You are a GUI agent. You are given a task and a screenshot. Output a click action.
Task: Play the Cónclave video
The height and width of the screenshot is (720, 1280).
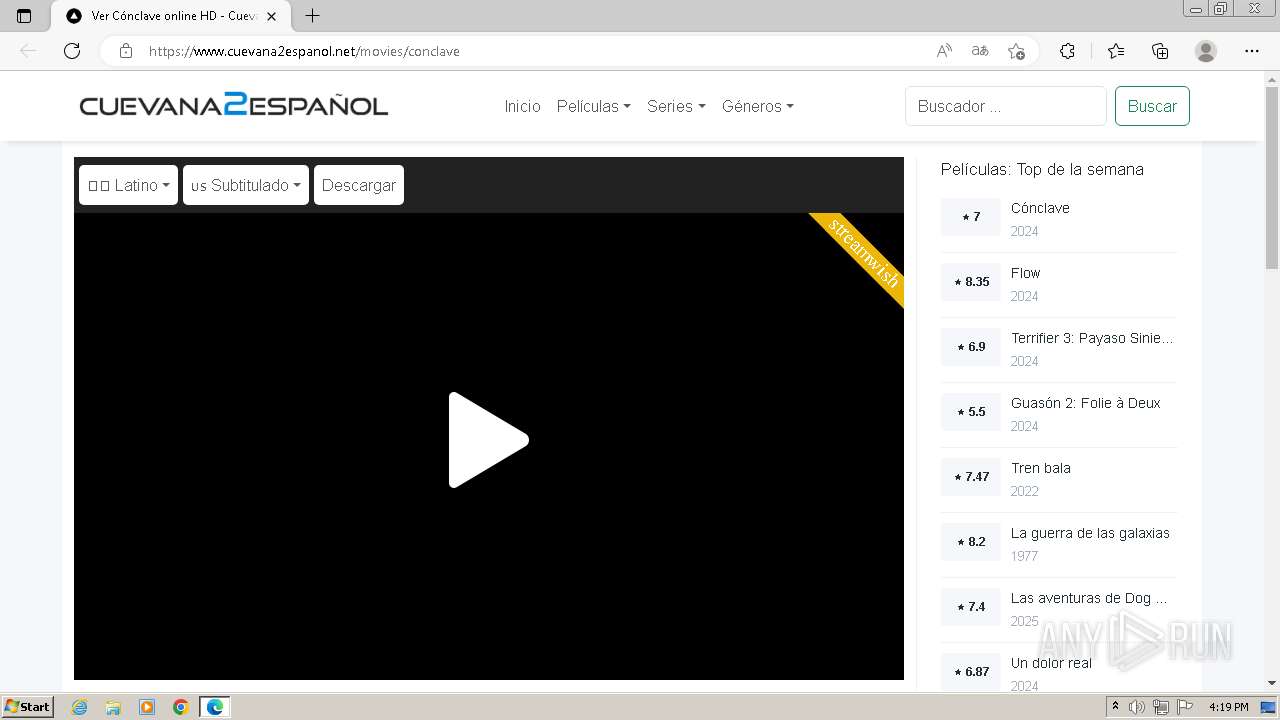pyautogui.click(x=488, y=440)
